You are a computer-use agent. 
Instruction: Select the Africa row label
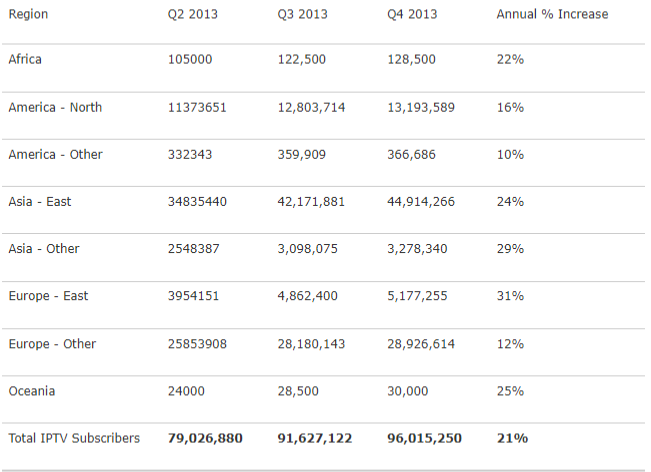tap(25, 60)
